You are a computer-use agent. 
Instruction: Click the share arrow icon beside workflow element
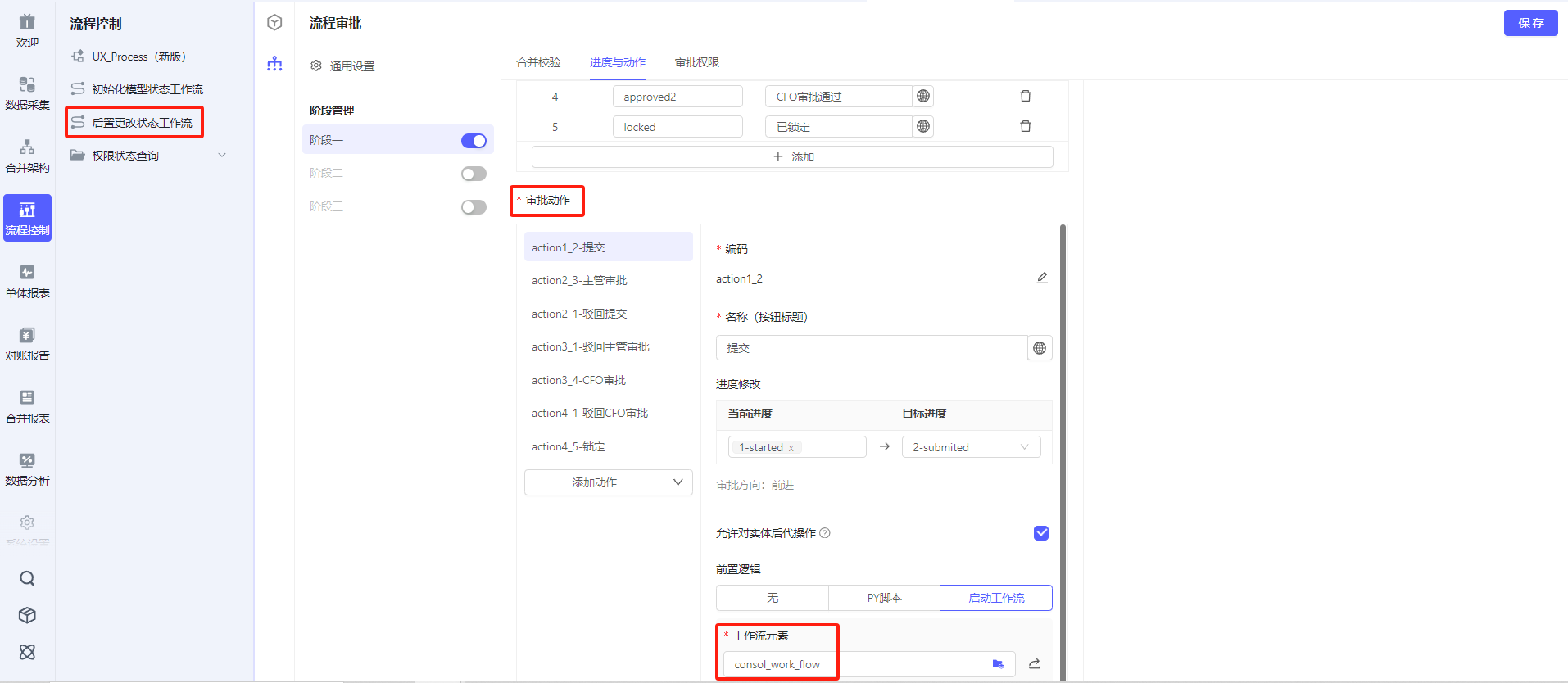(x=1035, y=664)
